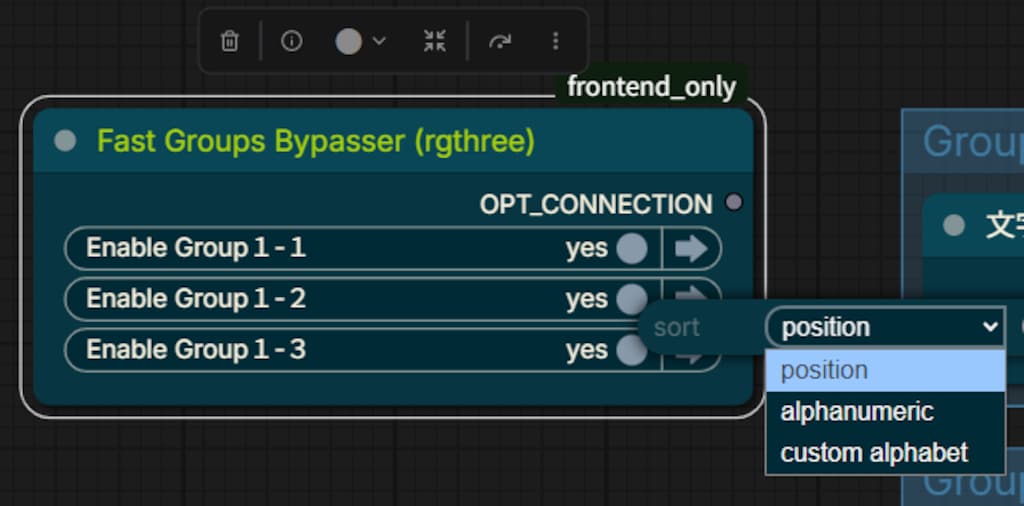Click the collapse node arrows icon
This screenshot has height=506, width=1024.
pyautogui.click(x=434, y=41)
